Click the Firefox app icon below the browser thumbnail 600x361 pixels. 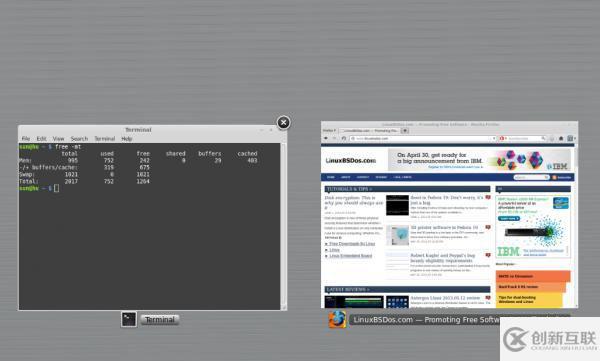click(337, 319)
